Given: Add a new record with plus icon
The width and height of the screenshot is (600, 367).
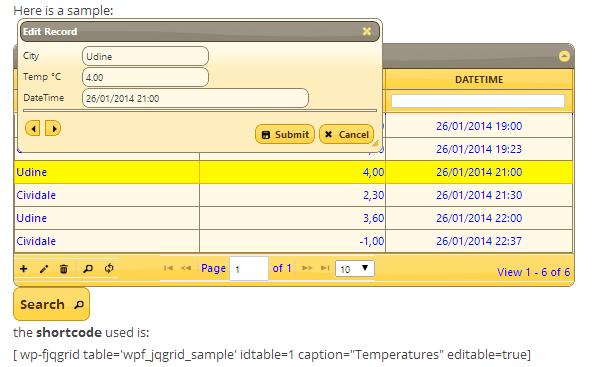Looking at the screenshot, I should click(24, 269).
